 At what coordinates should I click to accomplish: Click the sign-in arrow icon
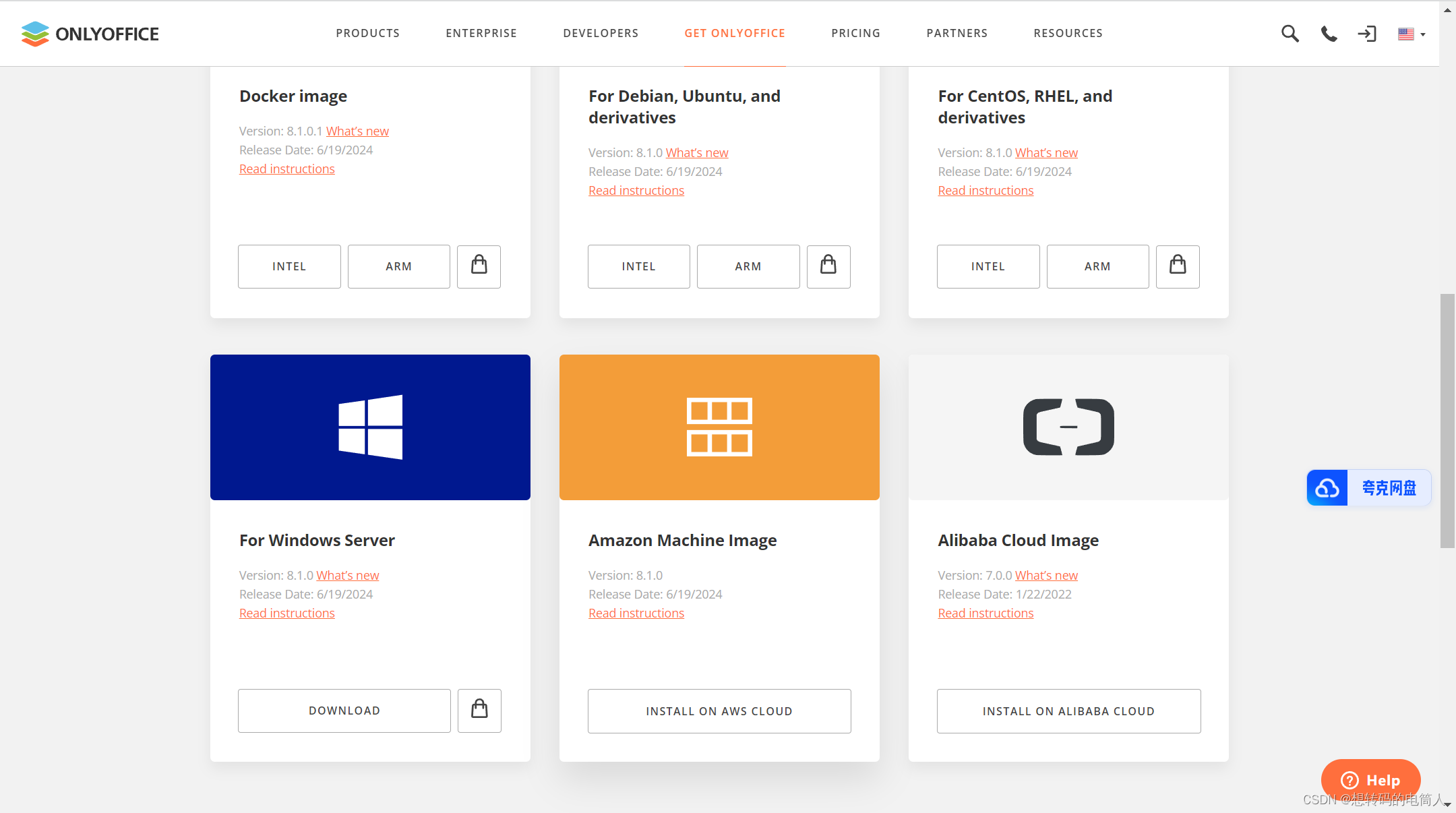(x=1367, y=34)
